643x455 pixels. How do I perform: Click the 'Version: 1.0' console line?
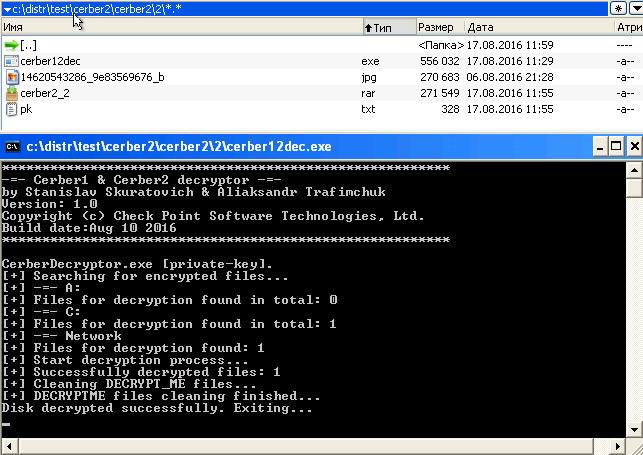pos(50,204)
